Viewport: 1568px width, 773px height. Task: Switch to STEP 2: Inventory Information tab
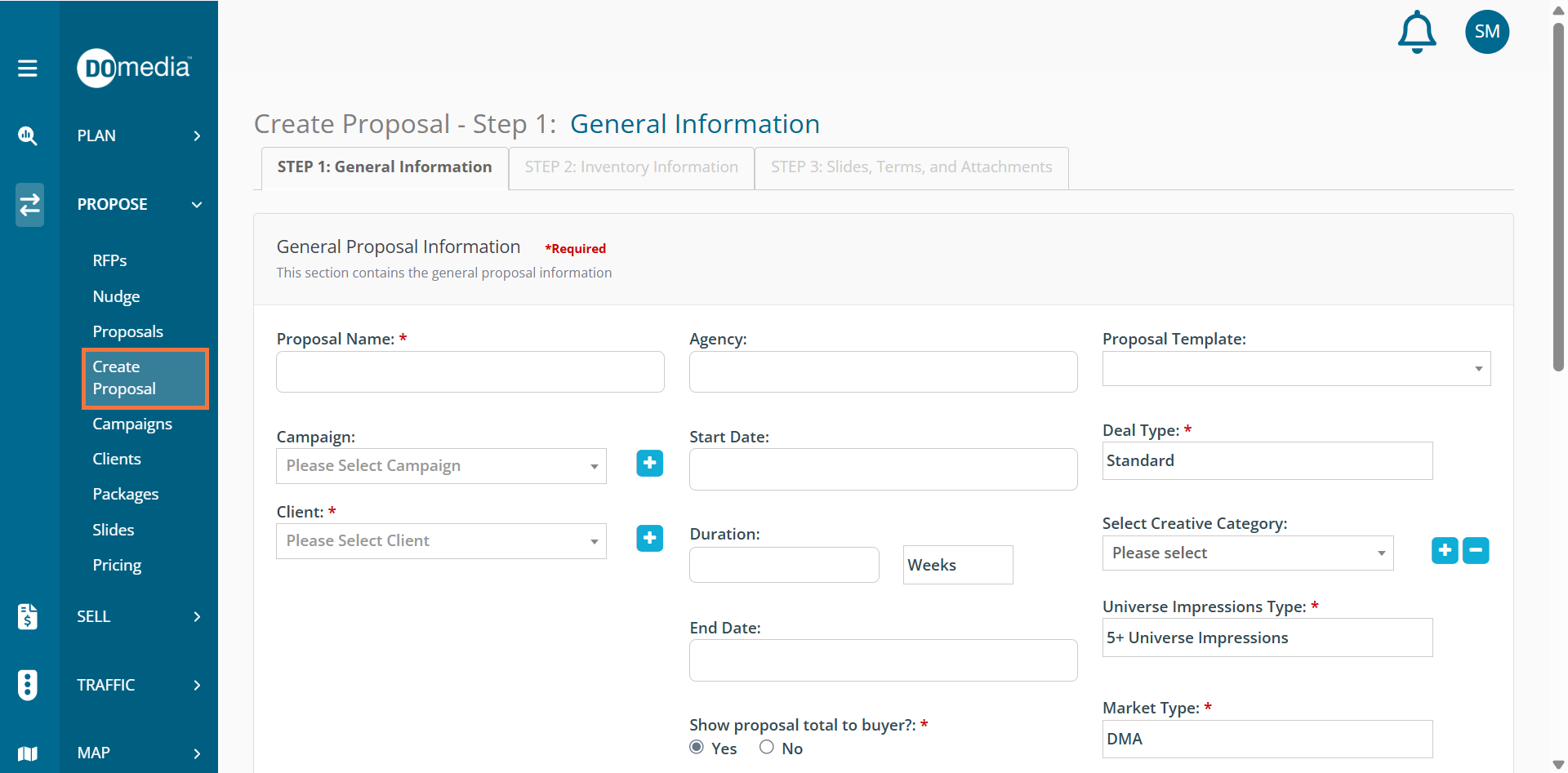pos(631,167)
